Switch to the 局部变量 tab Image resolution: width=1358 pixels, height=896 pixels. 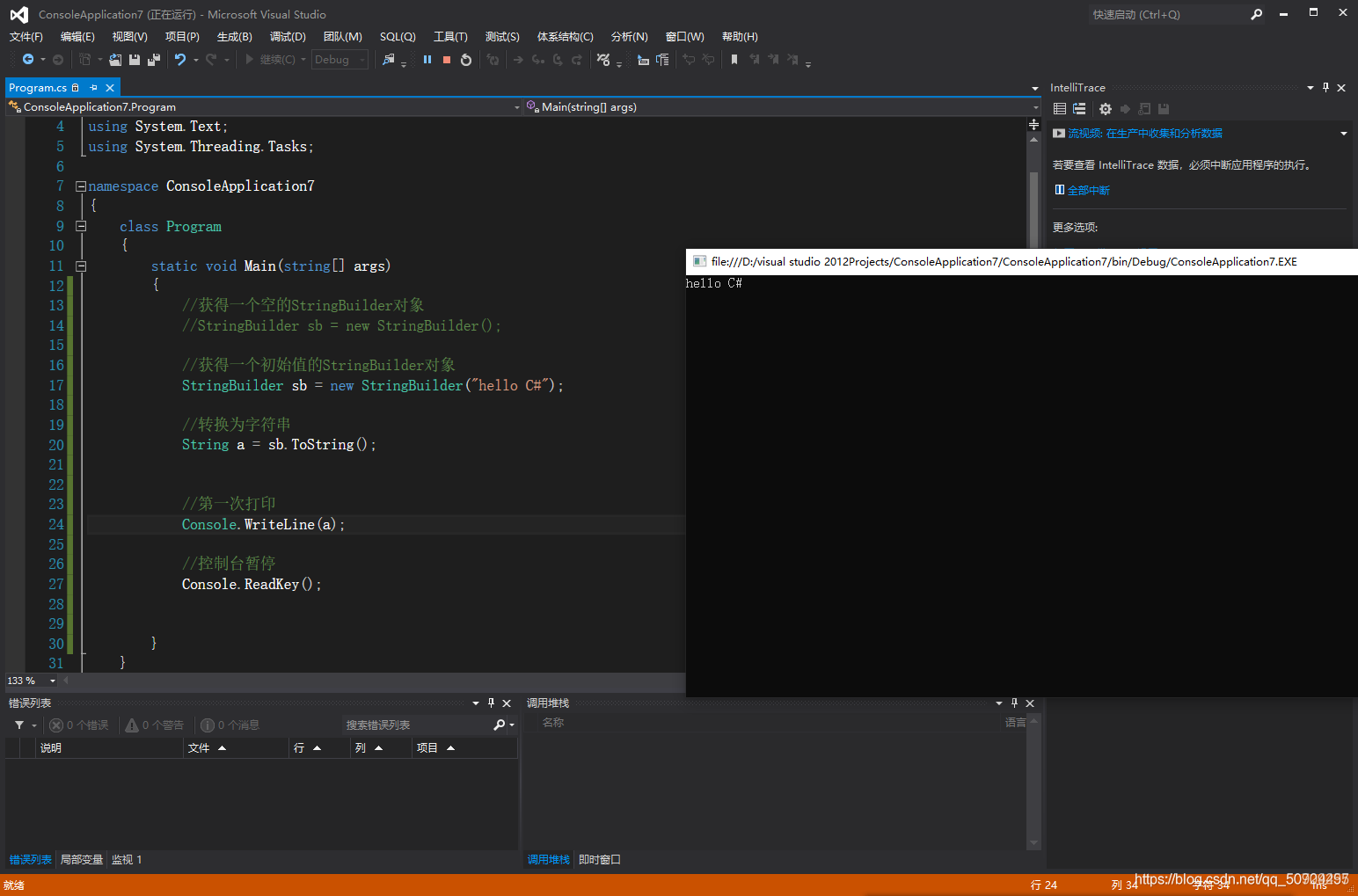pyautogui.click(x=82, y=859)
